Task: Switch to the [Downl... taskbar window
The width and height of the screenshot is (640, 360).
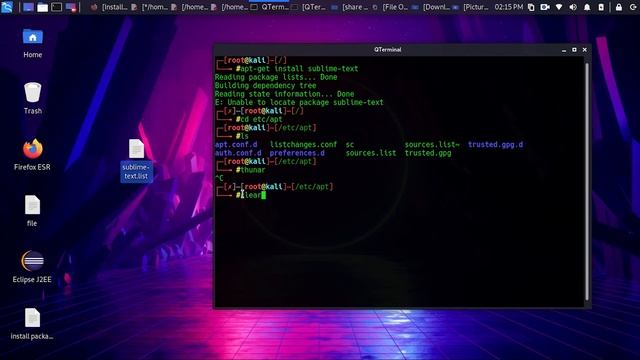Action: click(430, 7)
